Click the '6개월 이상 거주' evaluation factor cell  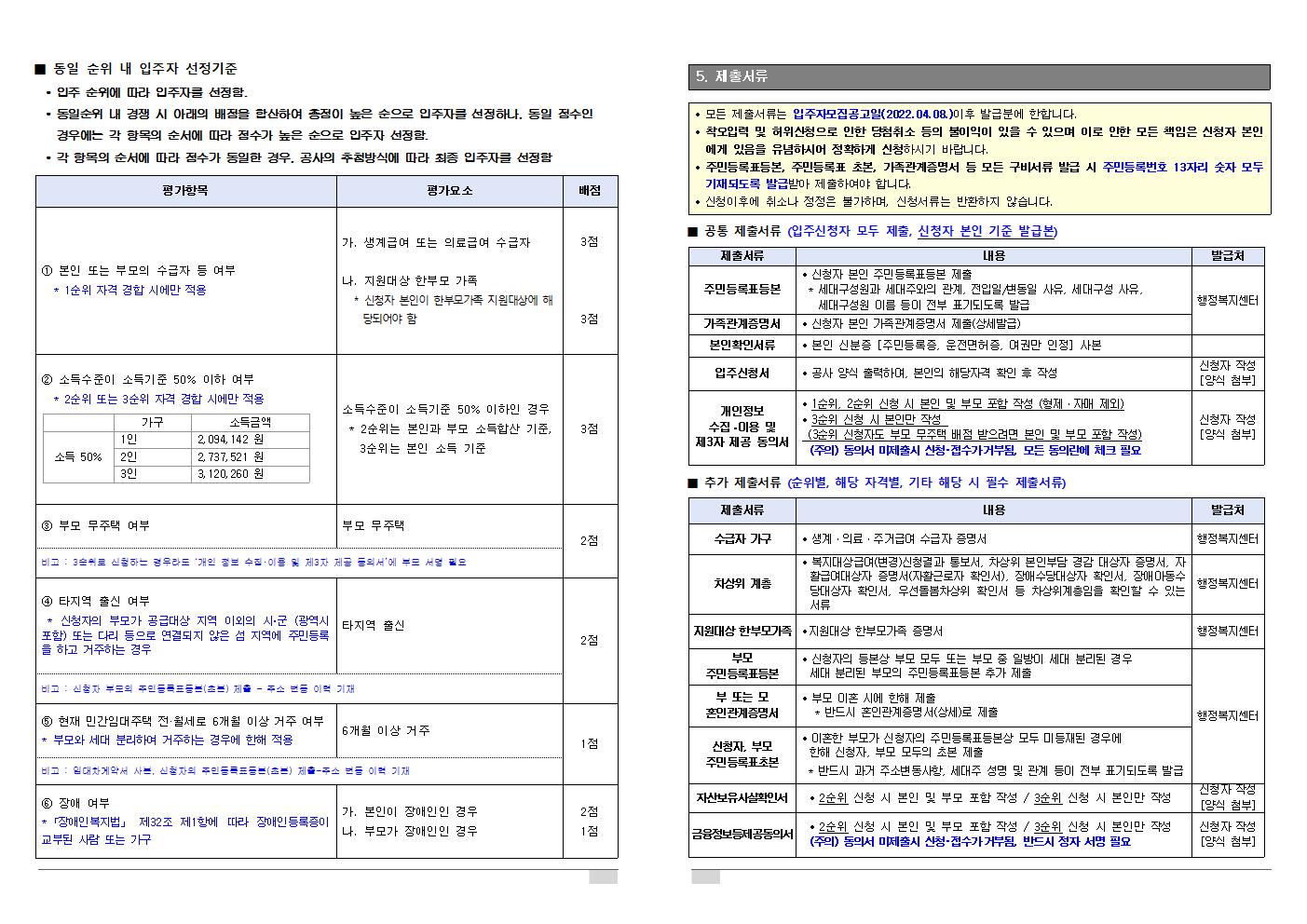[x=386, y=731]
